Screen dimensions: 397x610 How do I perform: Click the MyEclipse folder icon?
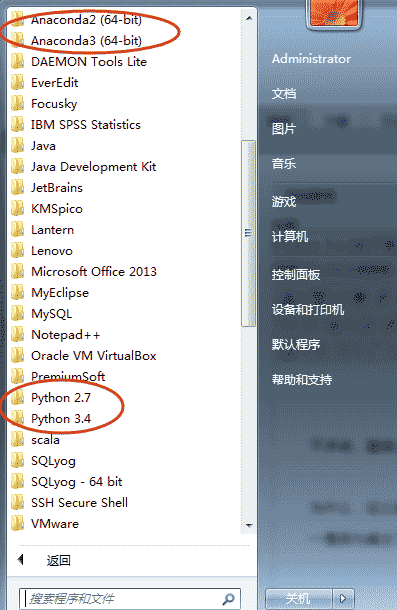pyautogui.click(x=18, y=293)
